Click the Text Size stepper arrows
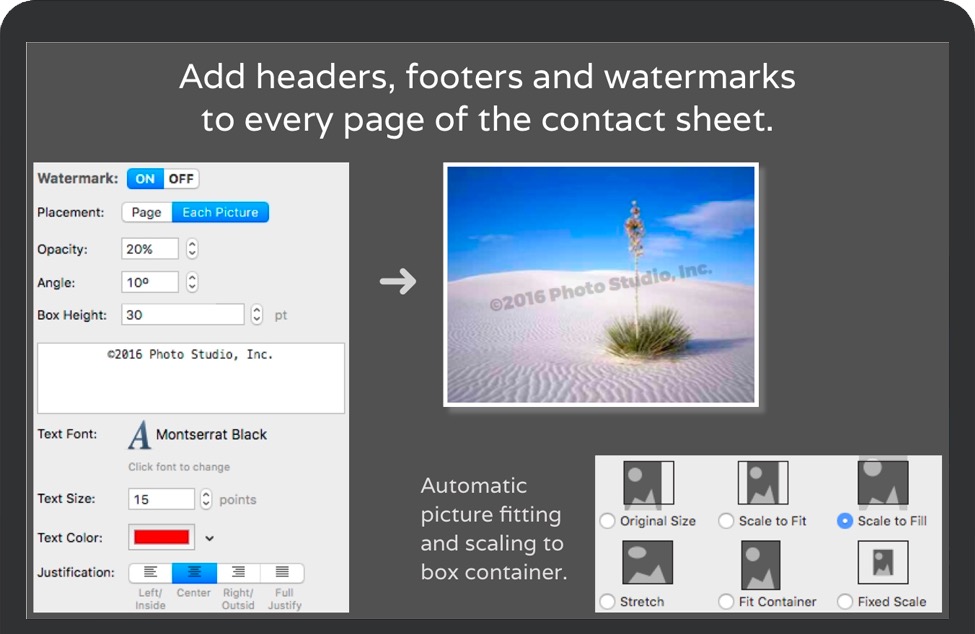 point(206,499)
